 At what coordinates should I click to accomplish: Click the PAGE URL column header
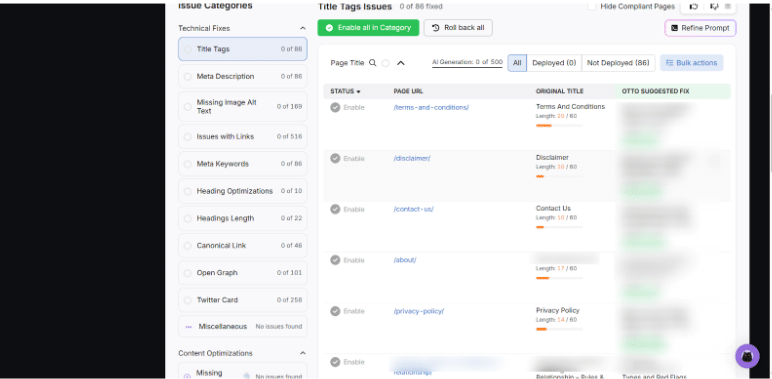click(x=408, y=92)
